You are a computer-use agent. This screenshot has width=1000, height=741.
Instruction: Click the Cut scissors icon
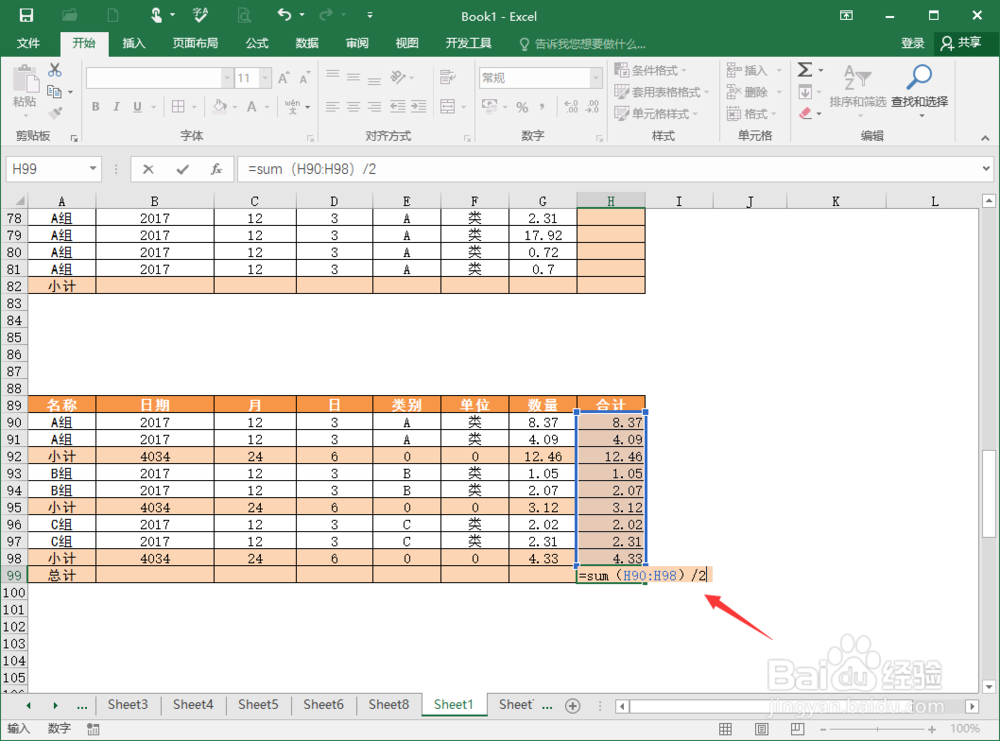tap(55, 70)
